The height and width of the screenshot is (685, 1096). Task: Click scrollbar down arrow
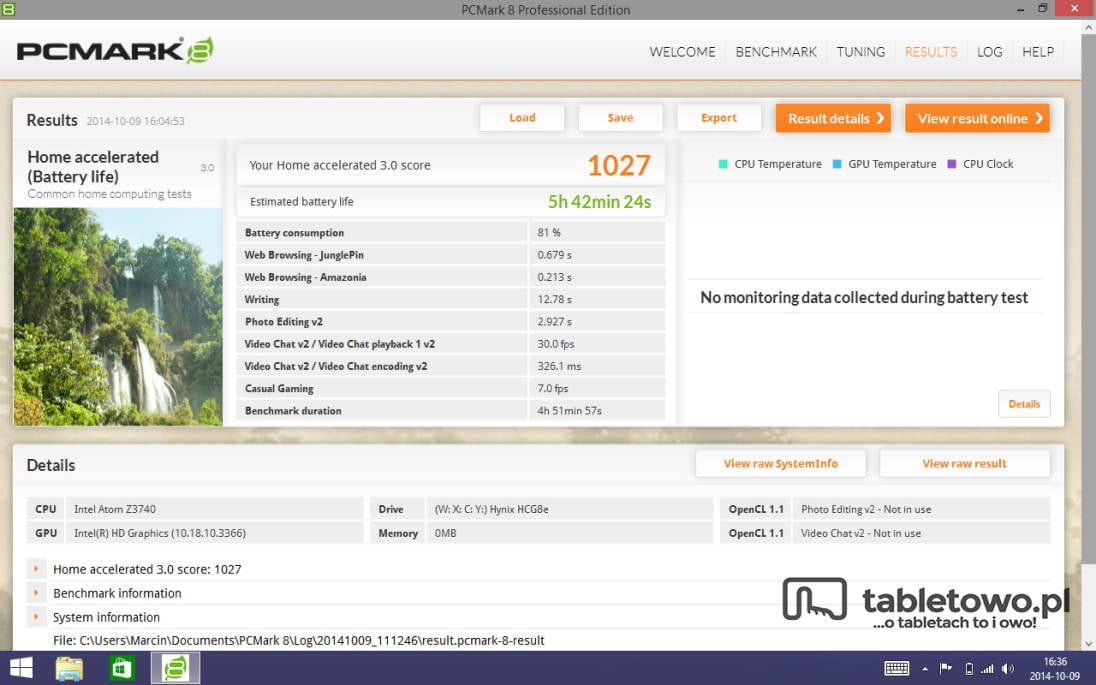tap(1088, 643)
